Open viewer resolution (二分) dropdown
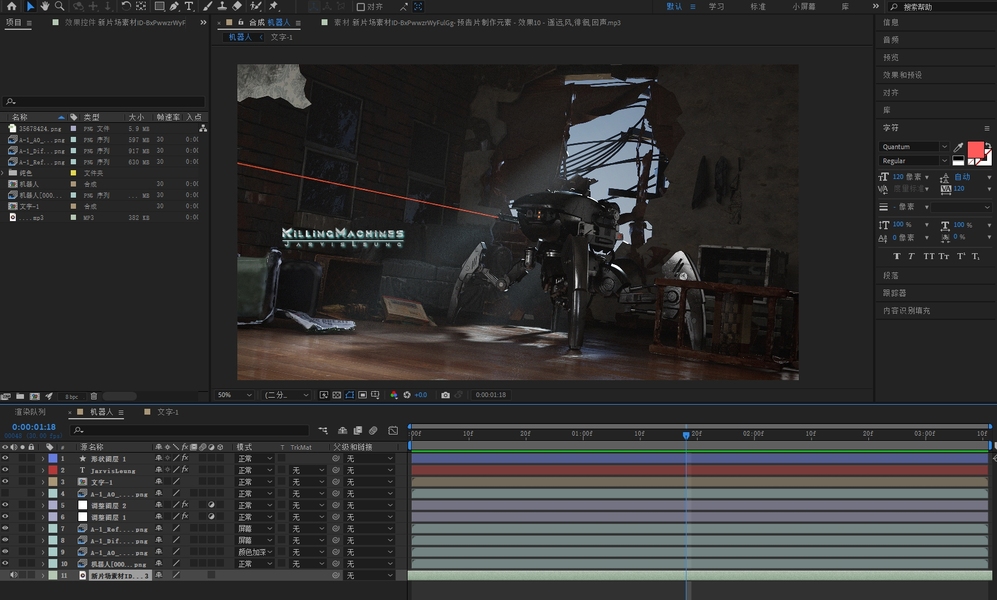This screenshot has height=600, width=997. click(x=286, y=395)
